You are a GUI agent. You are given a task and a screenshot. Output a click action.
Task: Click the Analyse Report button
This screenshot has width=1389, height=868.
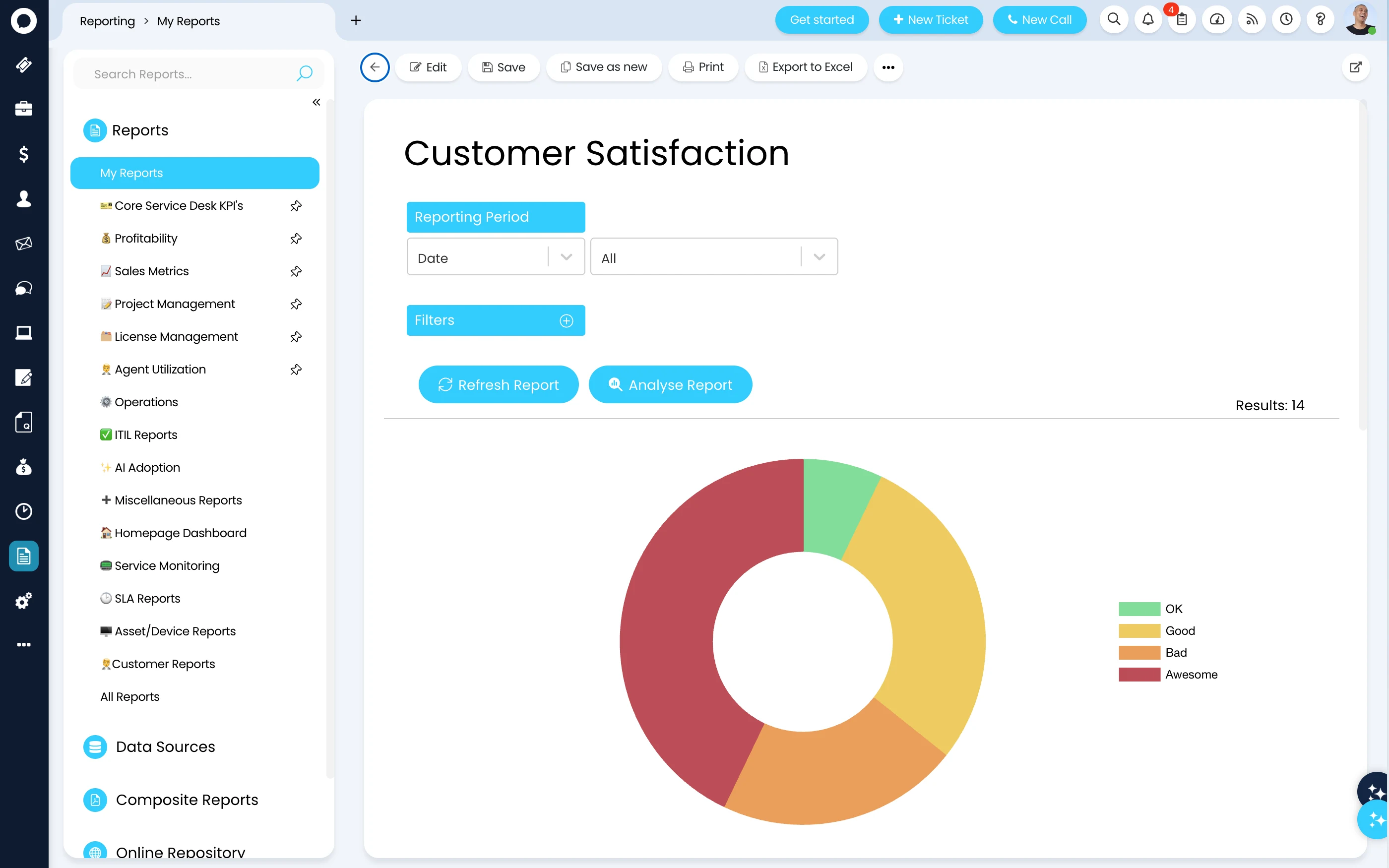click(670, 384)
